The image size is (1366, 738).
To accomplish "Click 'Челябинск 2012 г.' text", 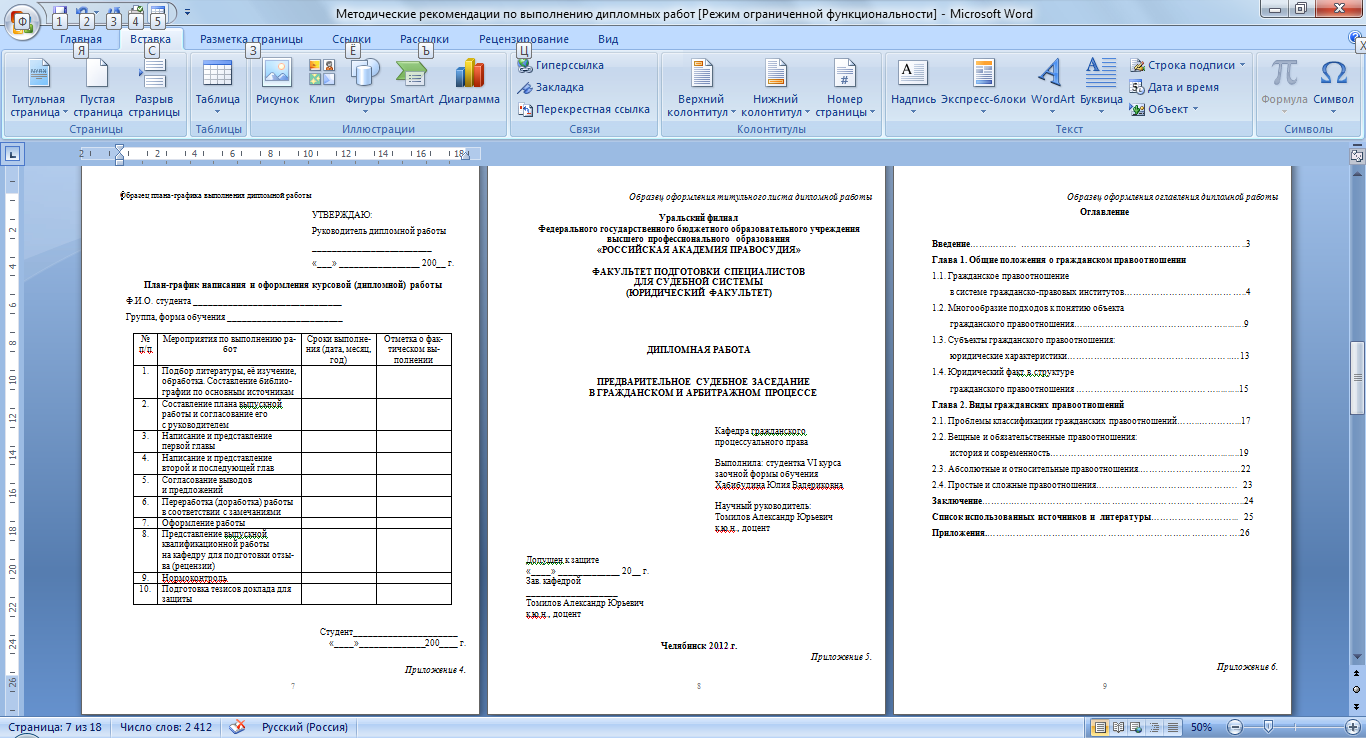I will (698, 645).
